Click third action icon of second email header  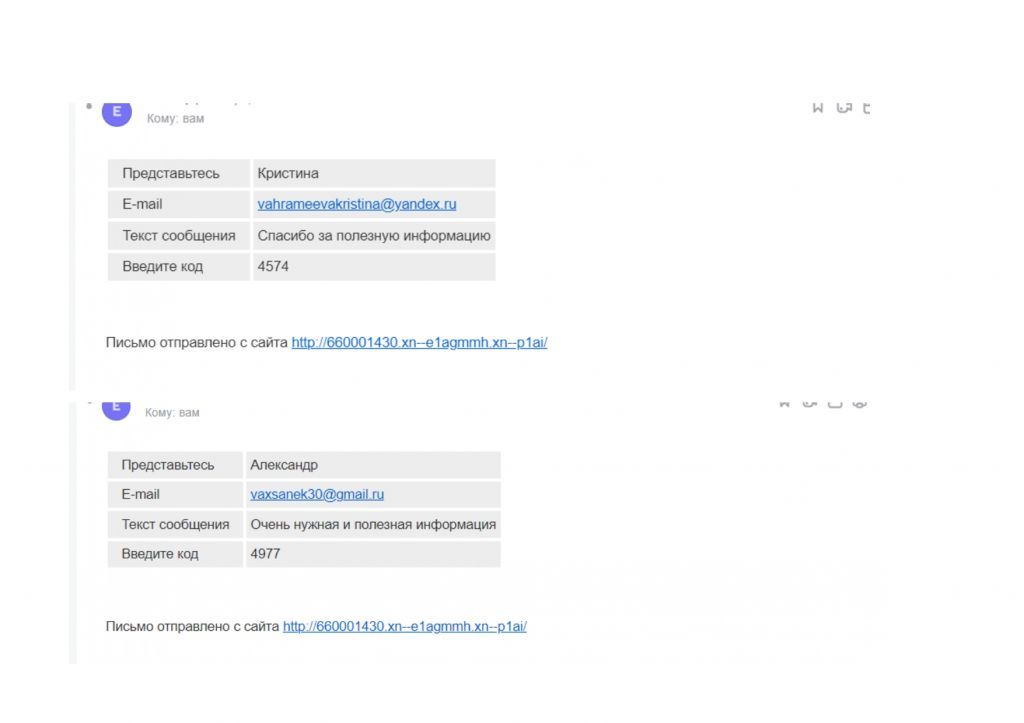(x=834, y=404)
